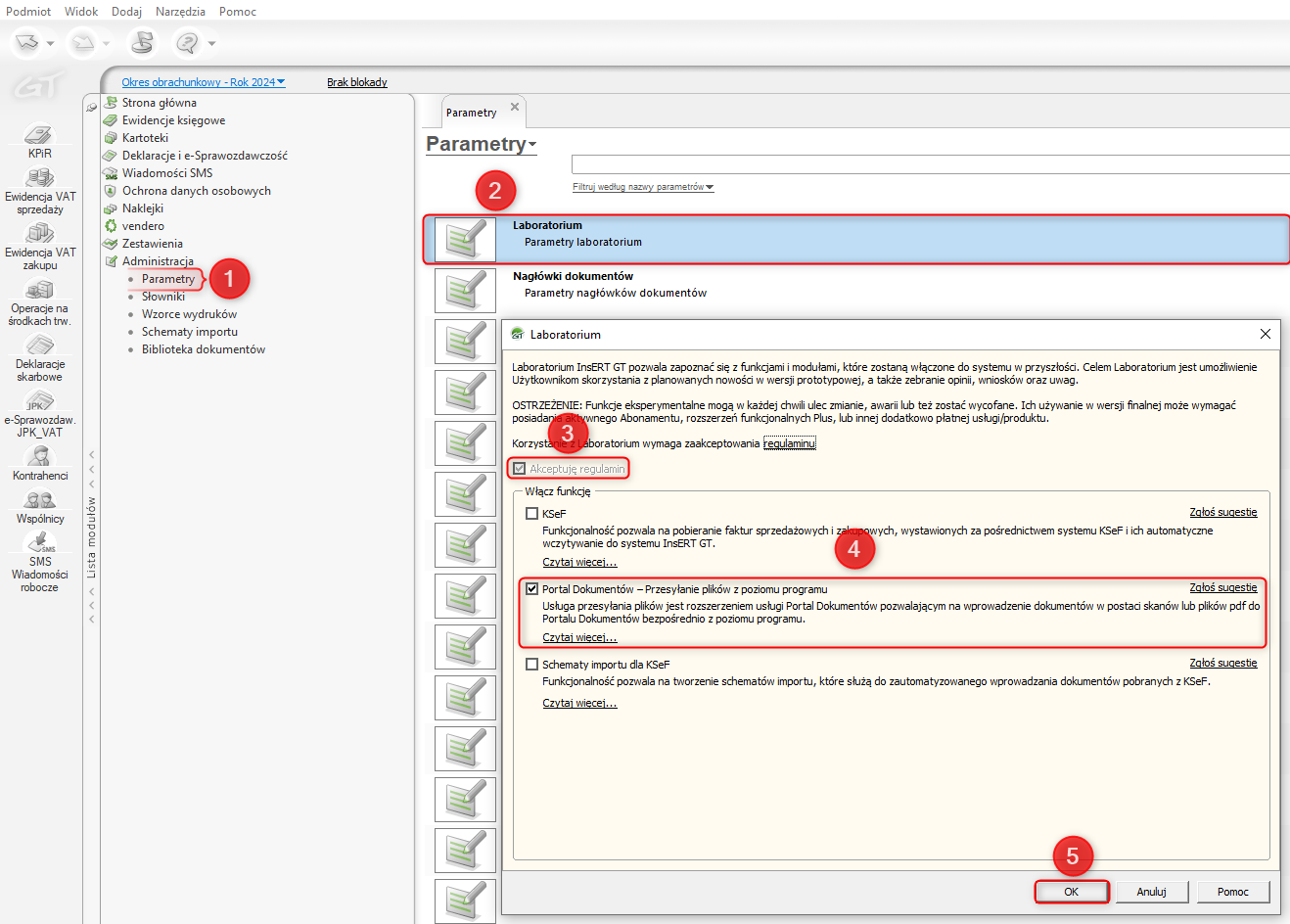Open the Kontrahenci module

click(40, 463)
